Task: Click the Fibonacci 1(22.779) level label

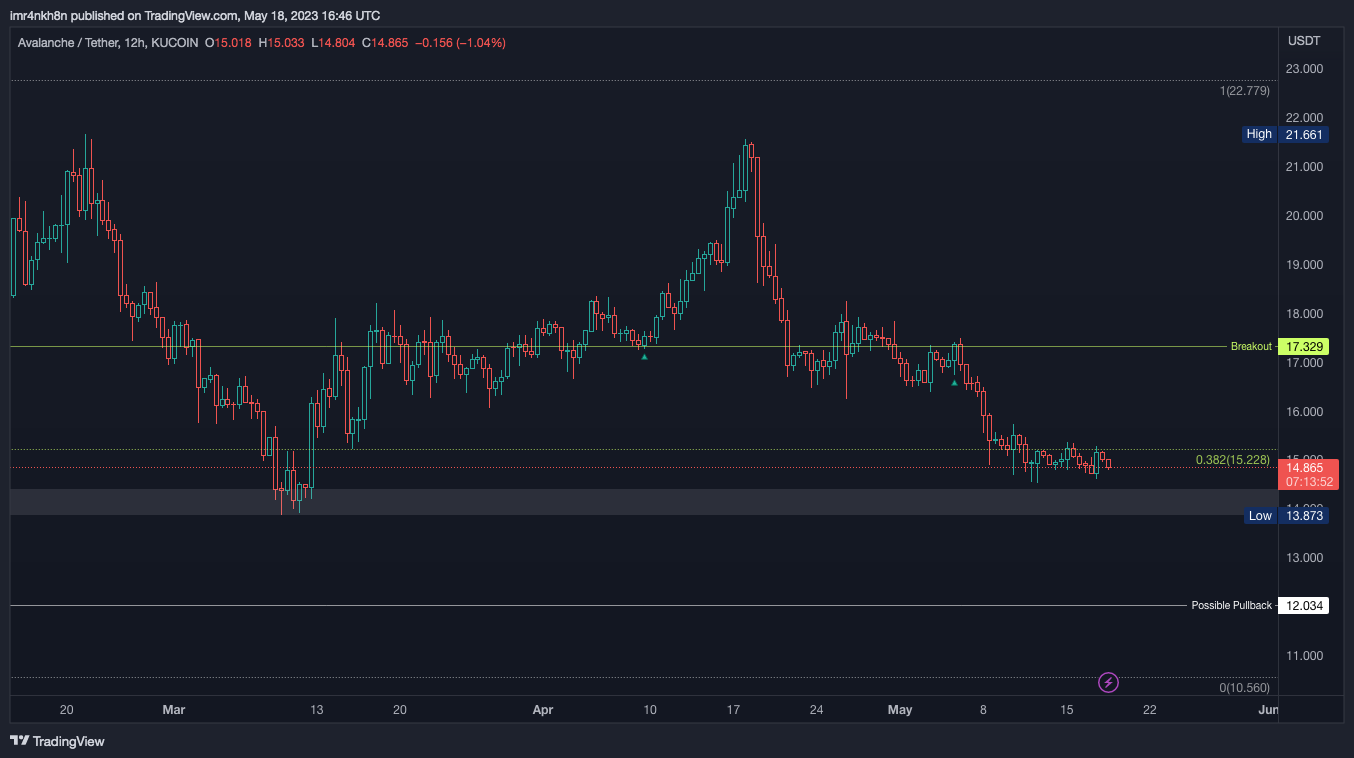Action: (x=1245, y=91)
